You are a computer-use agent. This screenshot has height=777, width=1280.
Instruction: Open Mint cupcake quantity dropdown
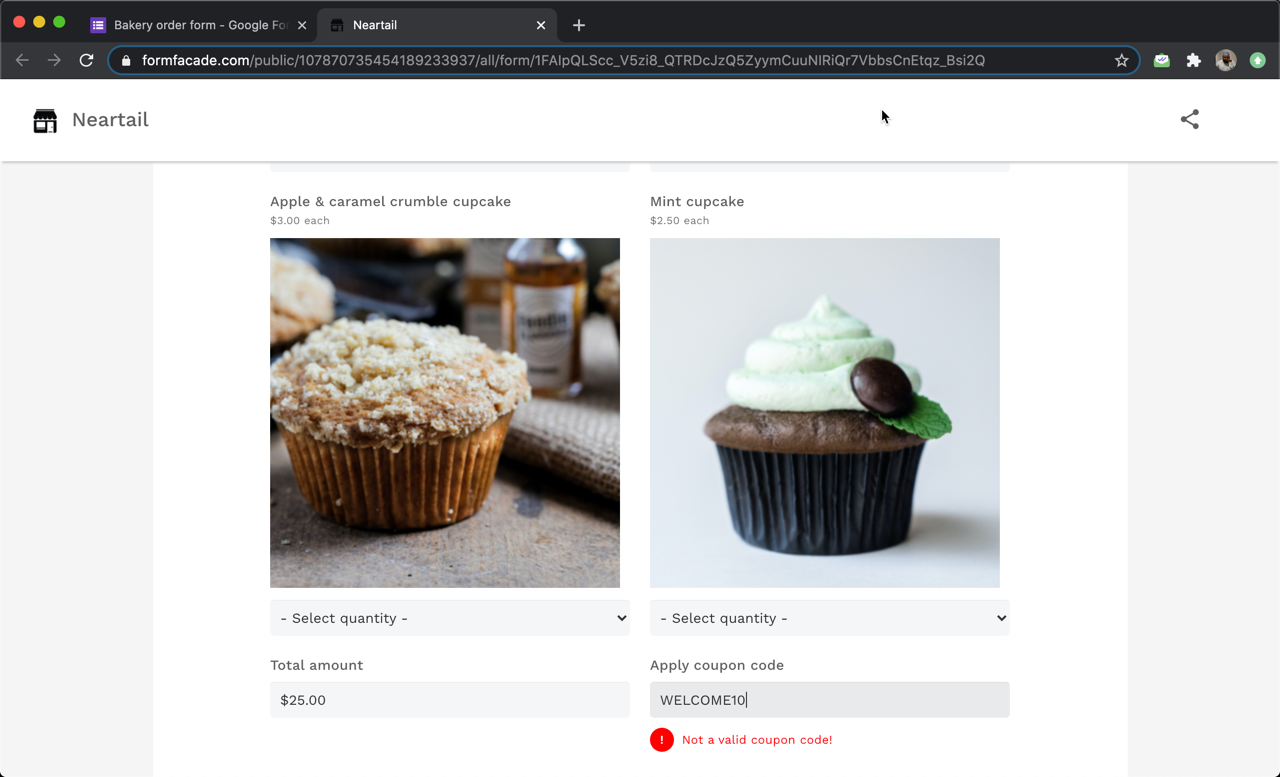pos(829,618)
